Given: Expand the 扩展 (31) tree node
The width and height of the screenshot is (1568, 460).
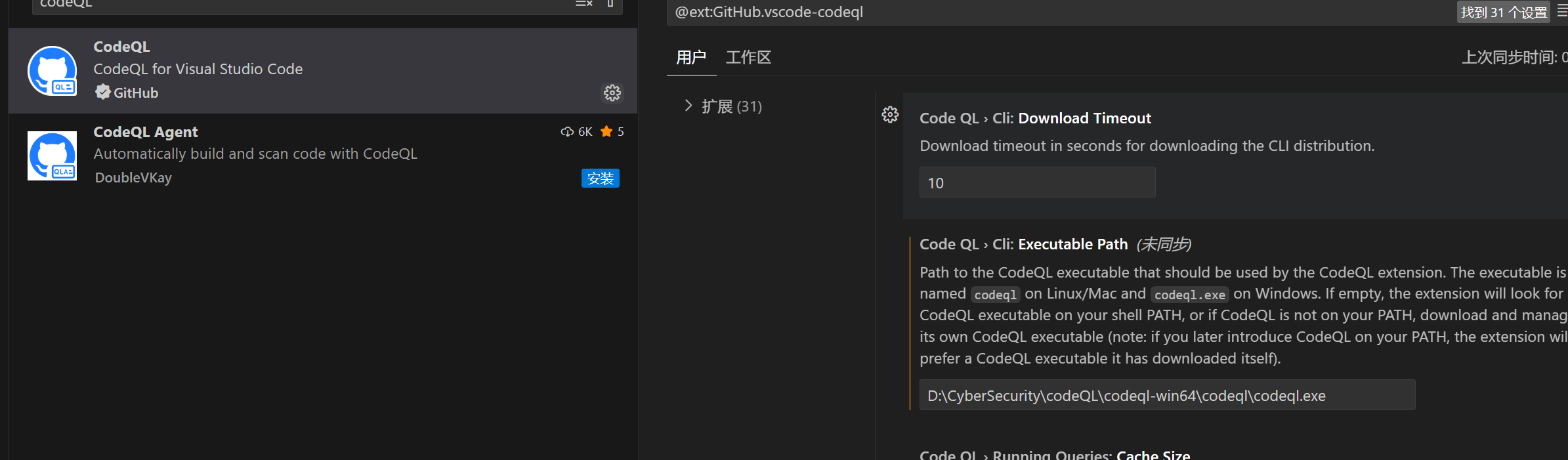Looking at the screenshot, I should click(x=688, y=106).
